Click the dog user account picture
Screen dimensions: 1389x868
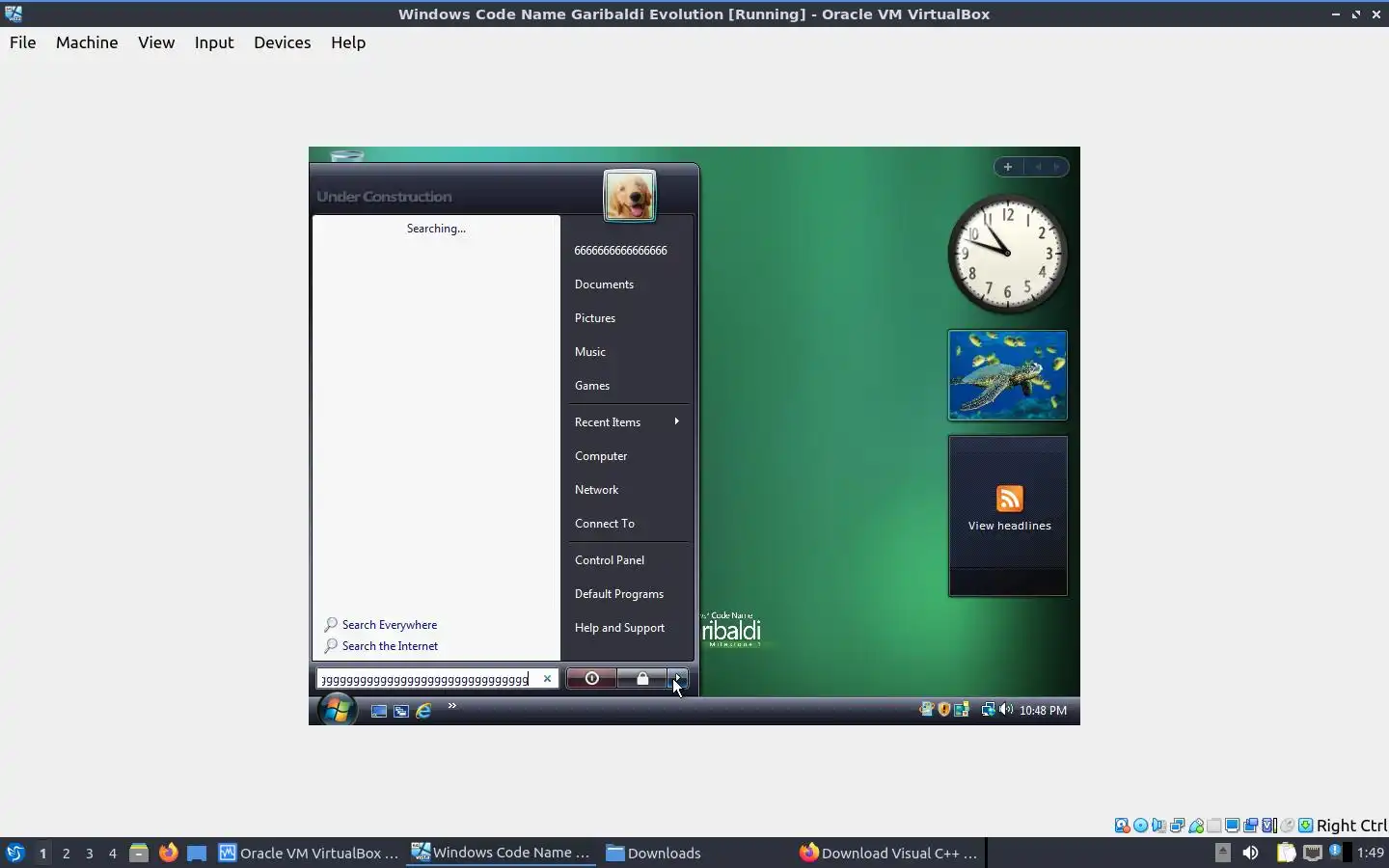click(630, 196)
